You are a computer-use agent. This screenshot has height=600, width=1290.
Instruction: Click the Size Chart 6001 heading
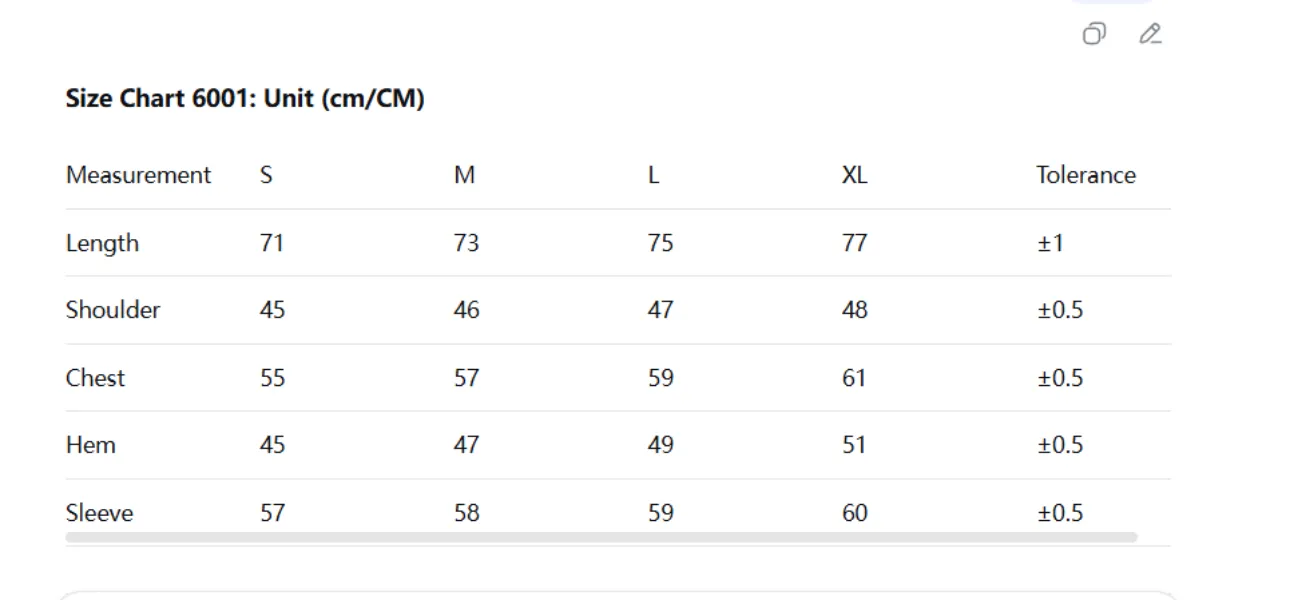[245, 99]
